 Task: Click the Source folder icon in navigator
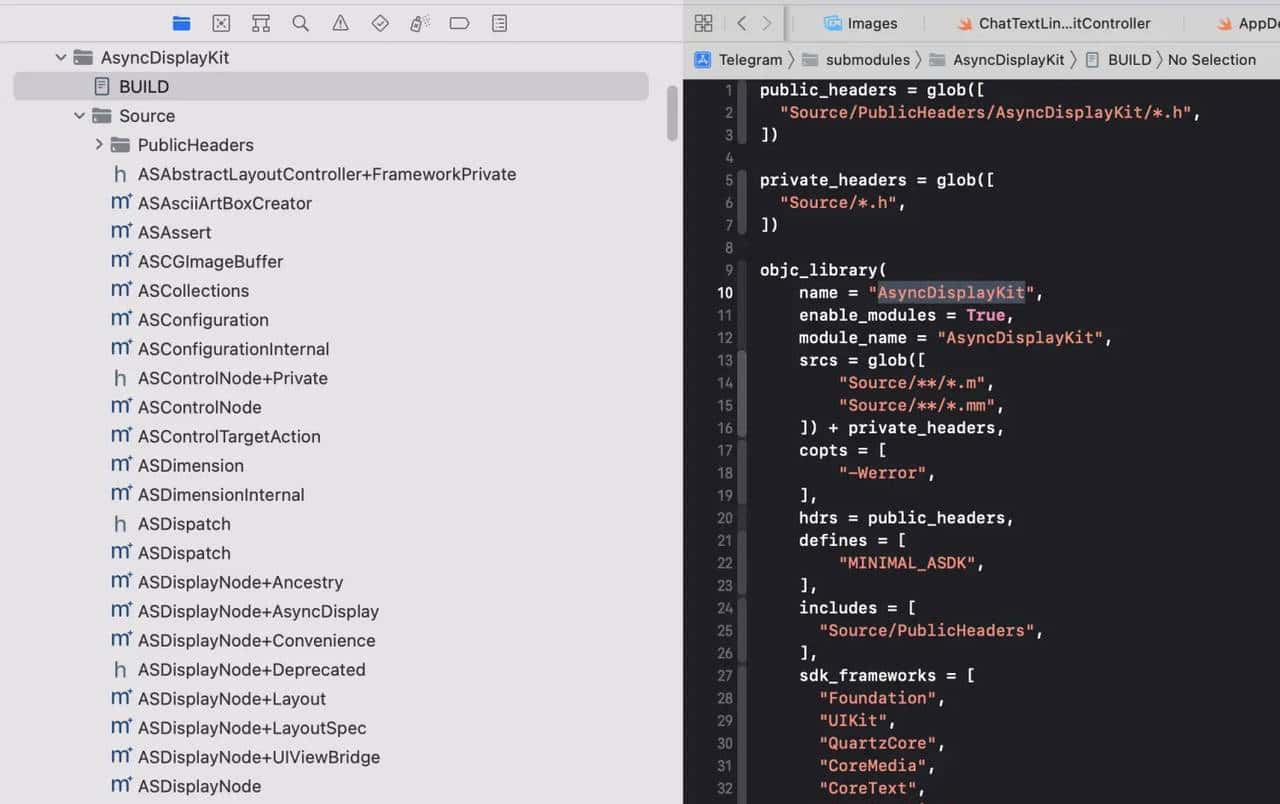tap(102, 116)
